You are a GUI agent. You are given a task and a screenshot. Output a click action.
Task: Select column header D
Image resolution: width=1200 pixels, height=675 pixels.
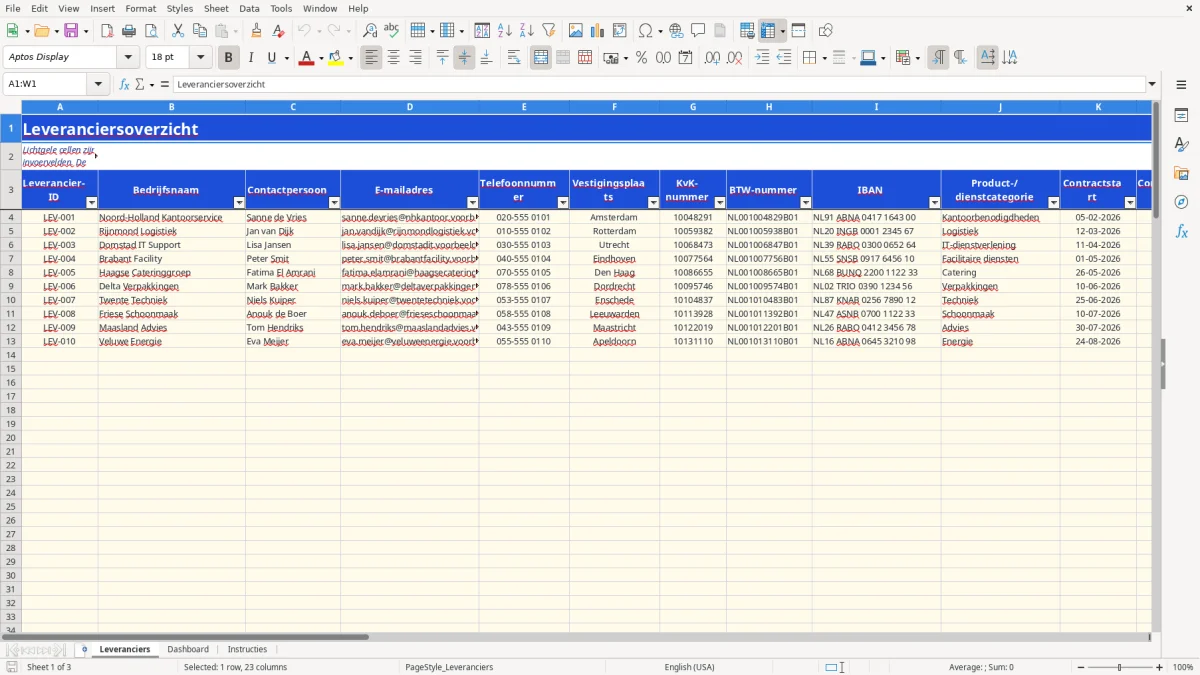(x=410, y=107)
